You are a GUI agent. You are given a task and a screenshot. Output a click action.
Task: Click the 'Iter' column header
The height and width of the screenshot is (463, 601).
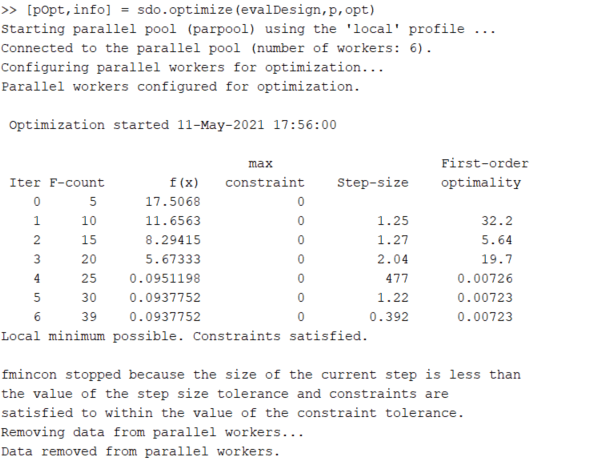(25, 183)
